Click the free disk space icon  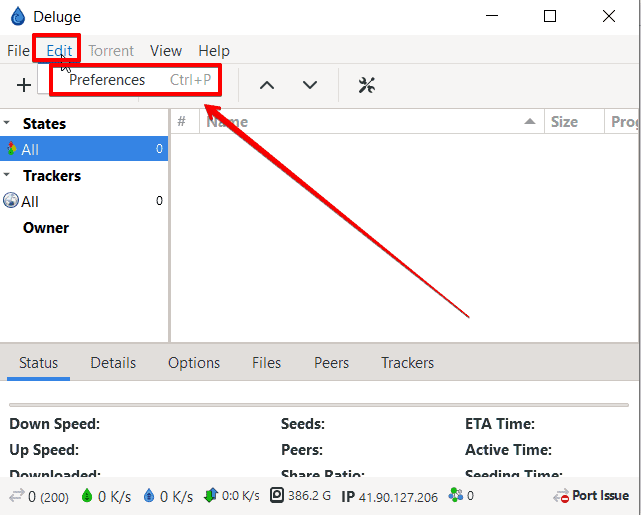coord(277,495)
